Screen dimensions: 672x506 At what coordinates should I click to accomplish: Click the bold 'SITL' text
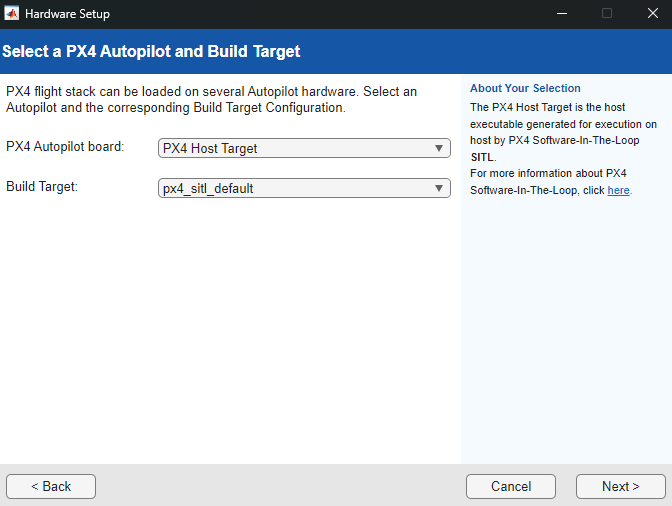(482, 157)
